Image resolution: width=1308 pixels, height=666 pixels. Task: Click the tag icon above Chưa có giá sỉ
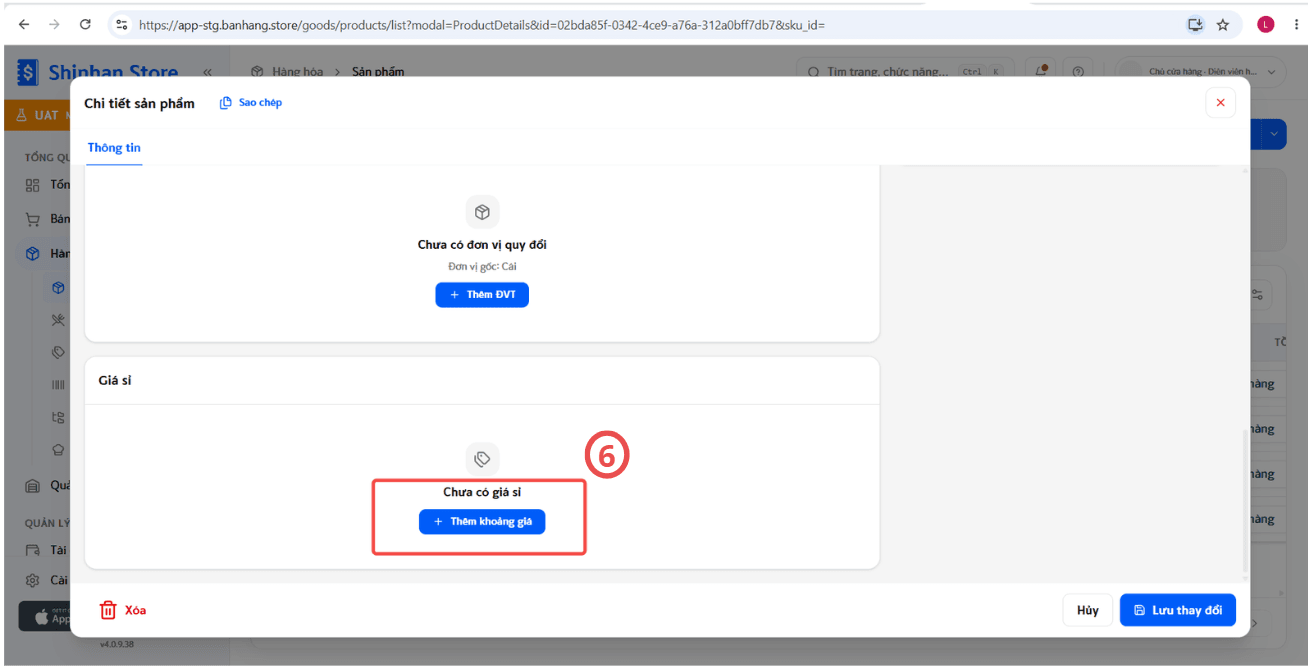482,459
